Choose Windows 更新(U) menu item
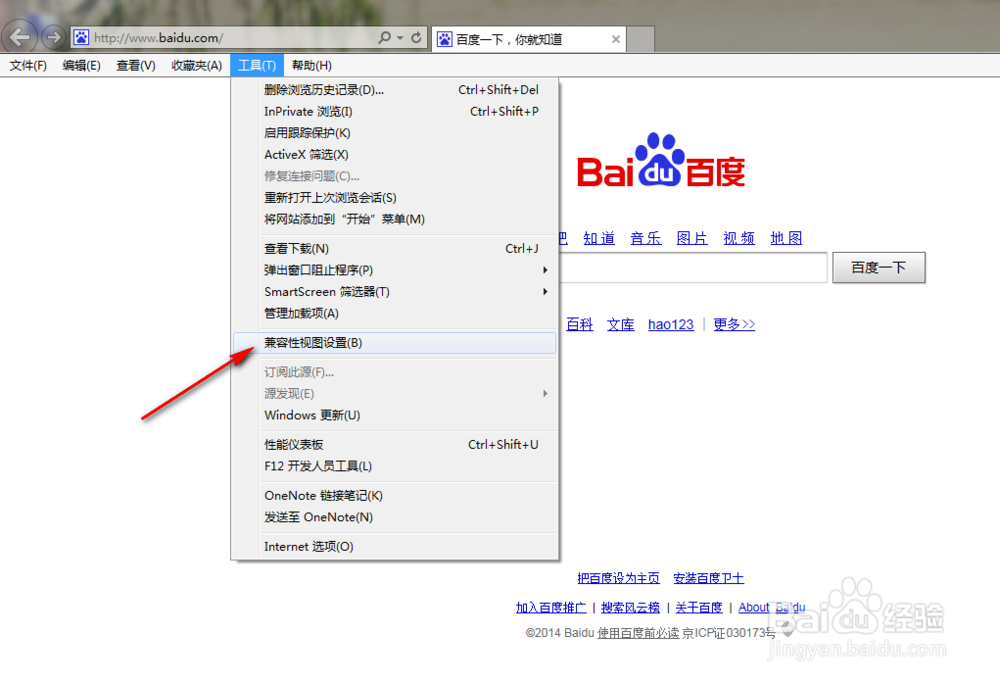 395,416
